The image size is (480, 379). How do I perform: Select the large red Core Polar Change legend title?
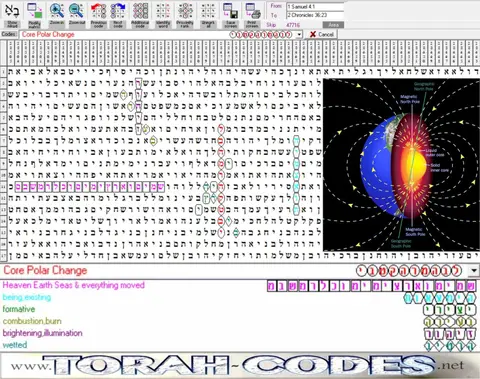click(45, 270)
